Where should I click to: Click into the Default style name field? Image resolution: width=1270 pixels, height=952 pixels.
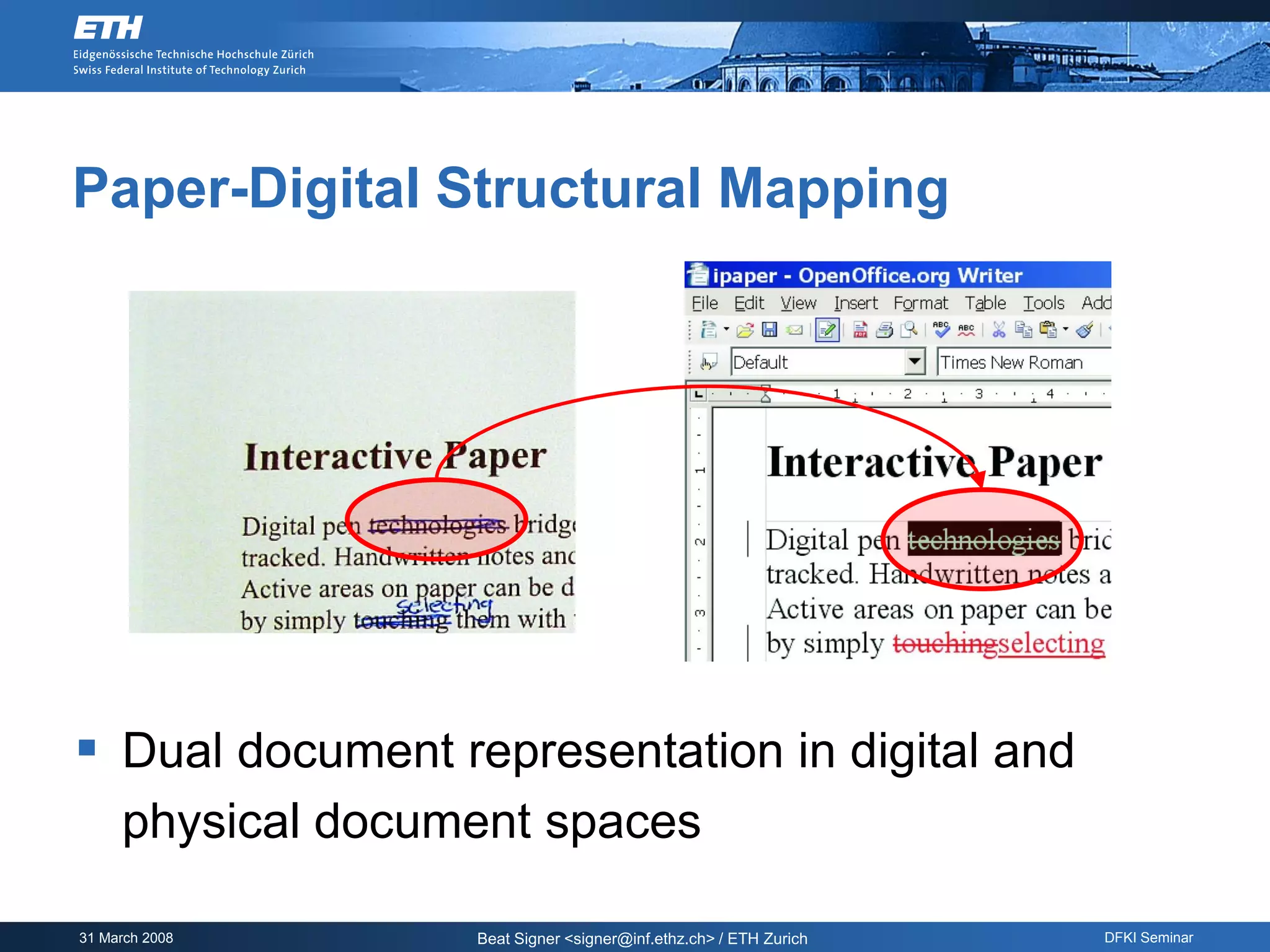point(817,362)
